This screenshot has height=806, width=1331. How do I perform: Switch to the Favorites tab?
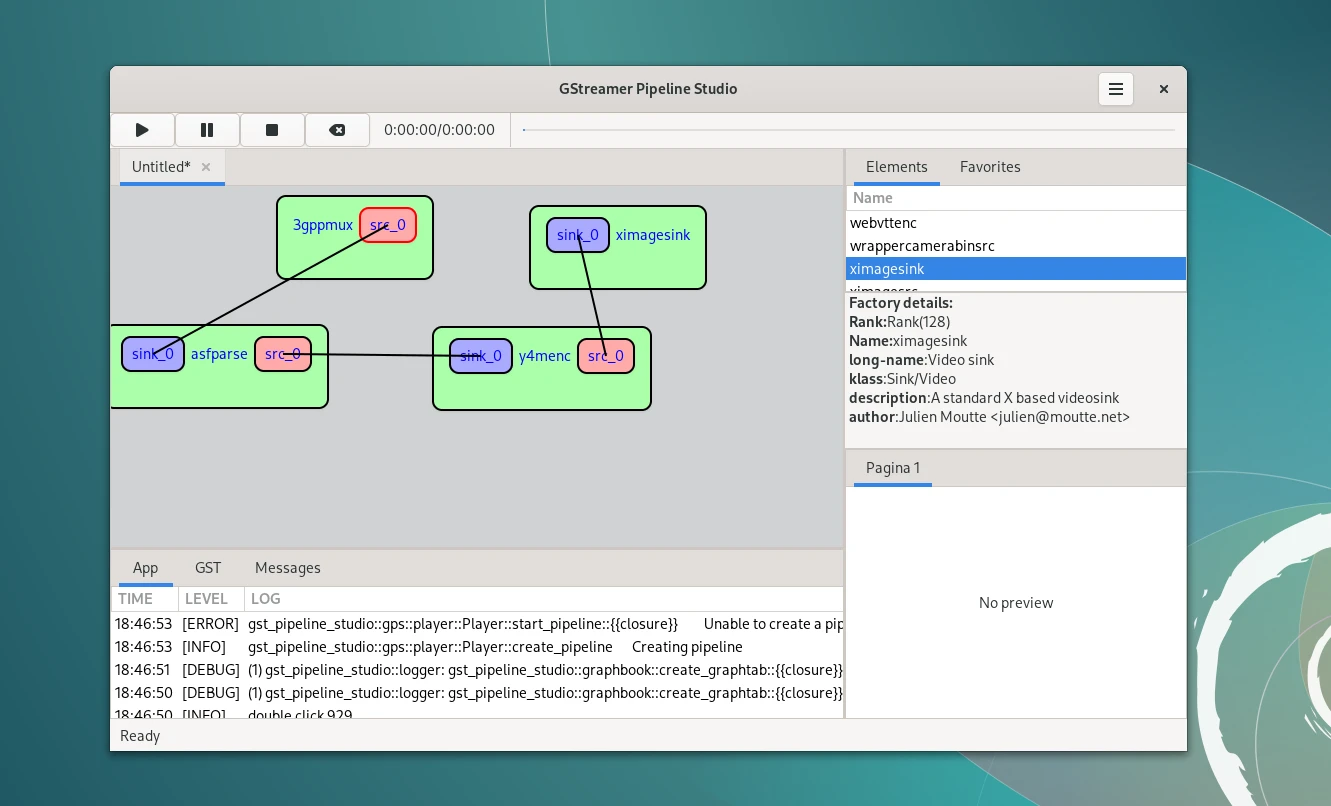990,167
